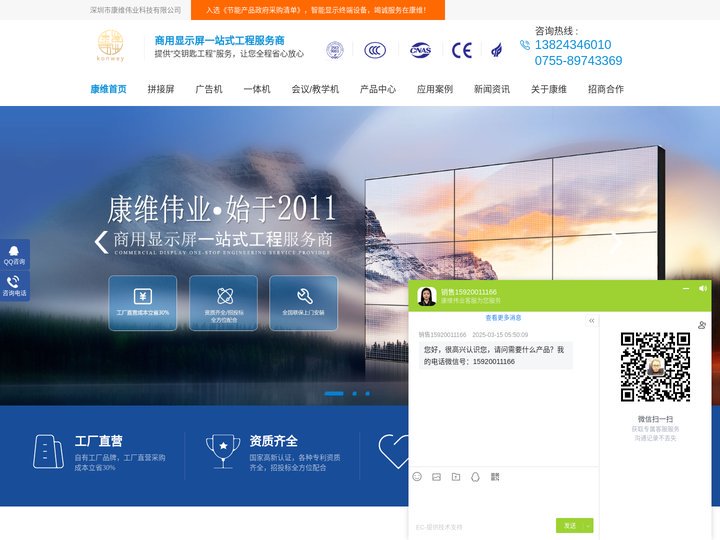
Task: Click the leaf-shaped badge after CE
Action: click(496, 50)
